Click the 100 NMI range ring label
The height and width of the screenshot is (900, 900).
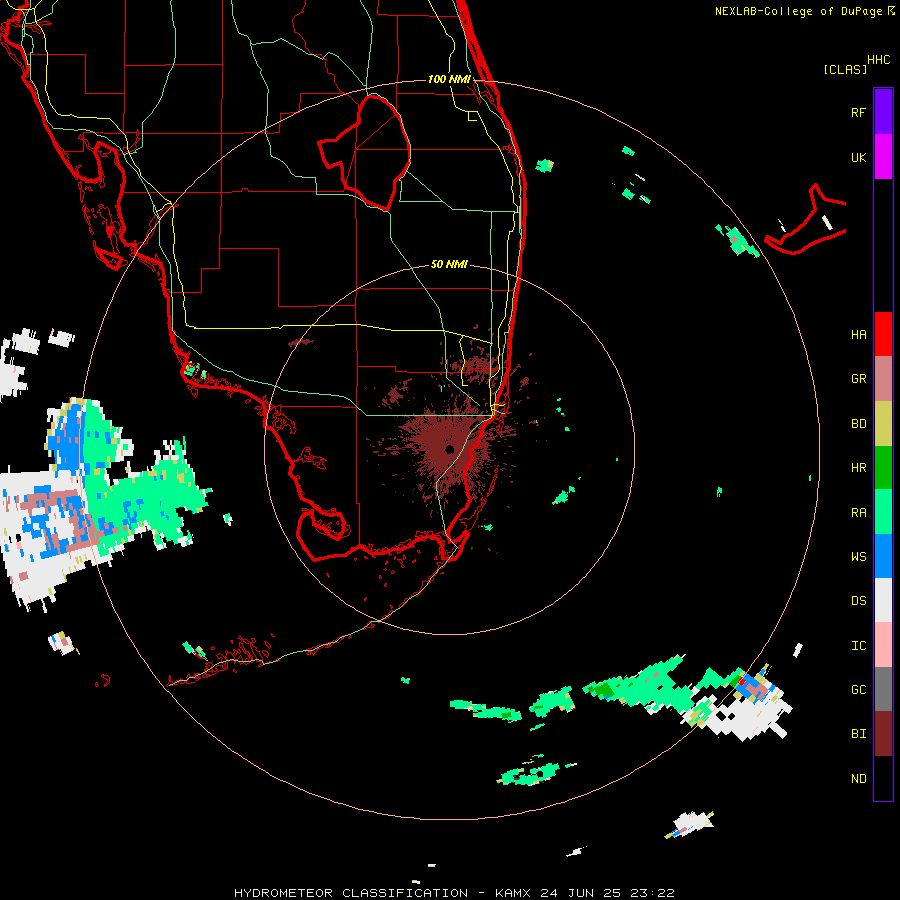coord(449,79)
